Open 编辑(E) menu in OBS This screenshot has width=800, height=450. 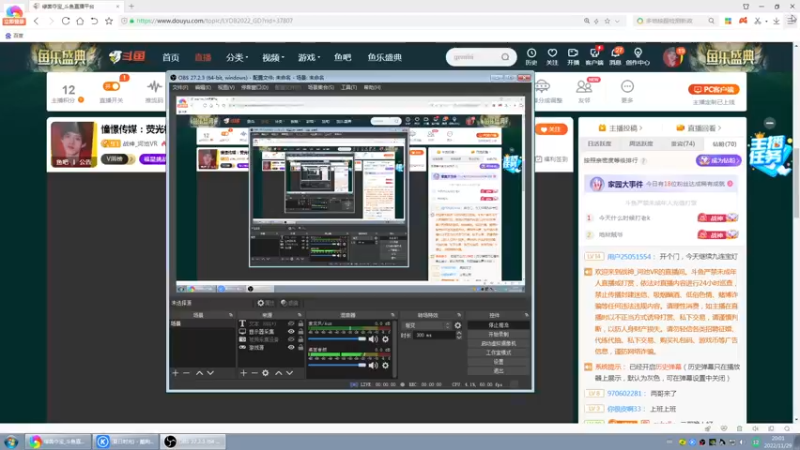tap(203, 88)
